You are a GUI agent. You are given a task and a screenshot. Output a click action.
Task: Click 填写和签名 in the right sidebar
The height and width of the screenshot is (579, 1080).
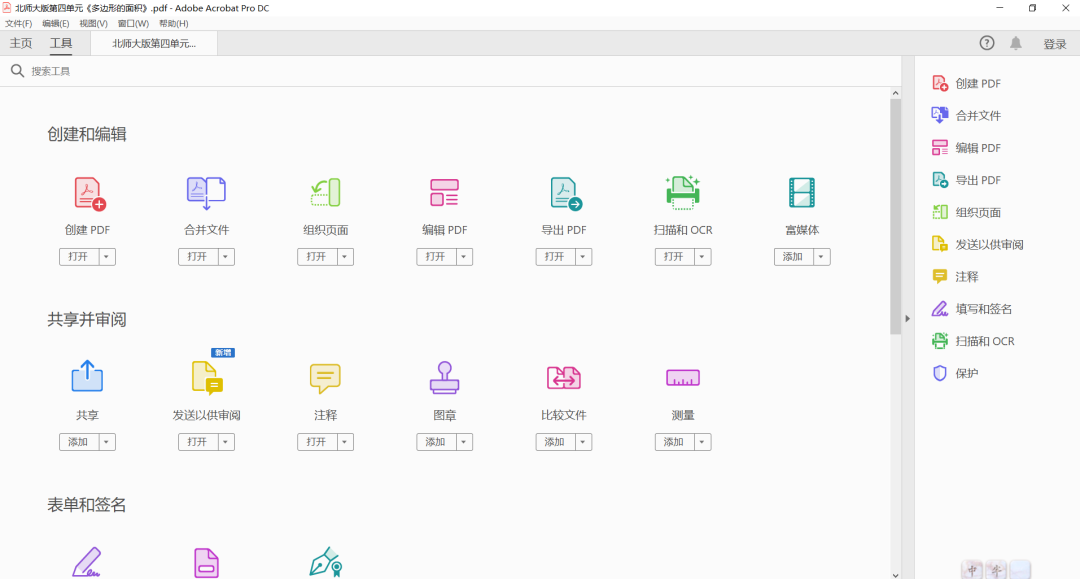972,309
